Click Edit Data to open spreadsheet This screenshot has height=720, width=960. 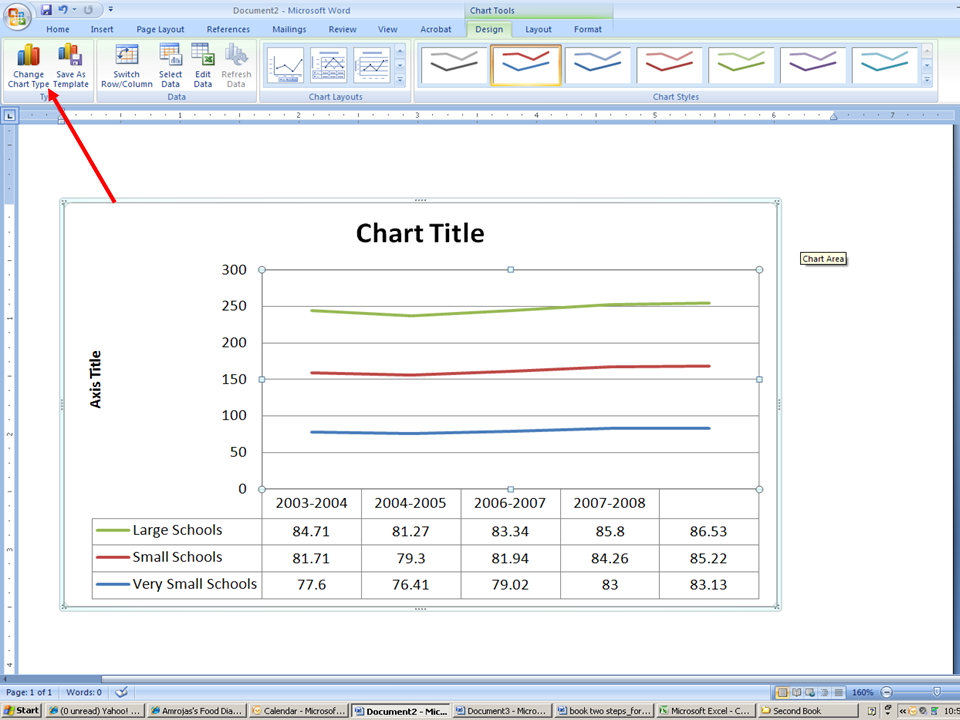pyautogui.click(x=203, y=66)
